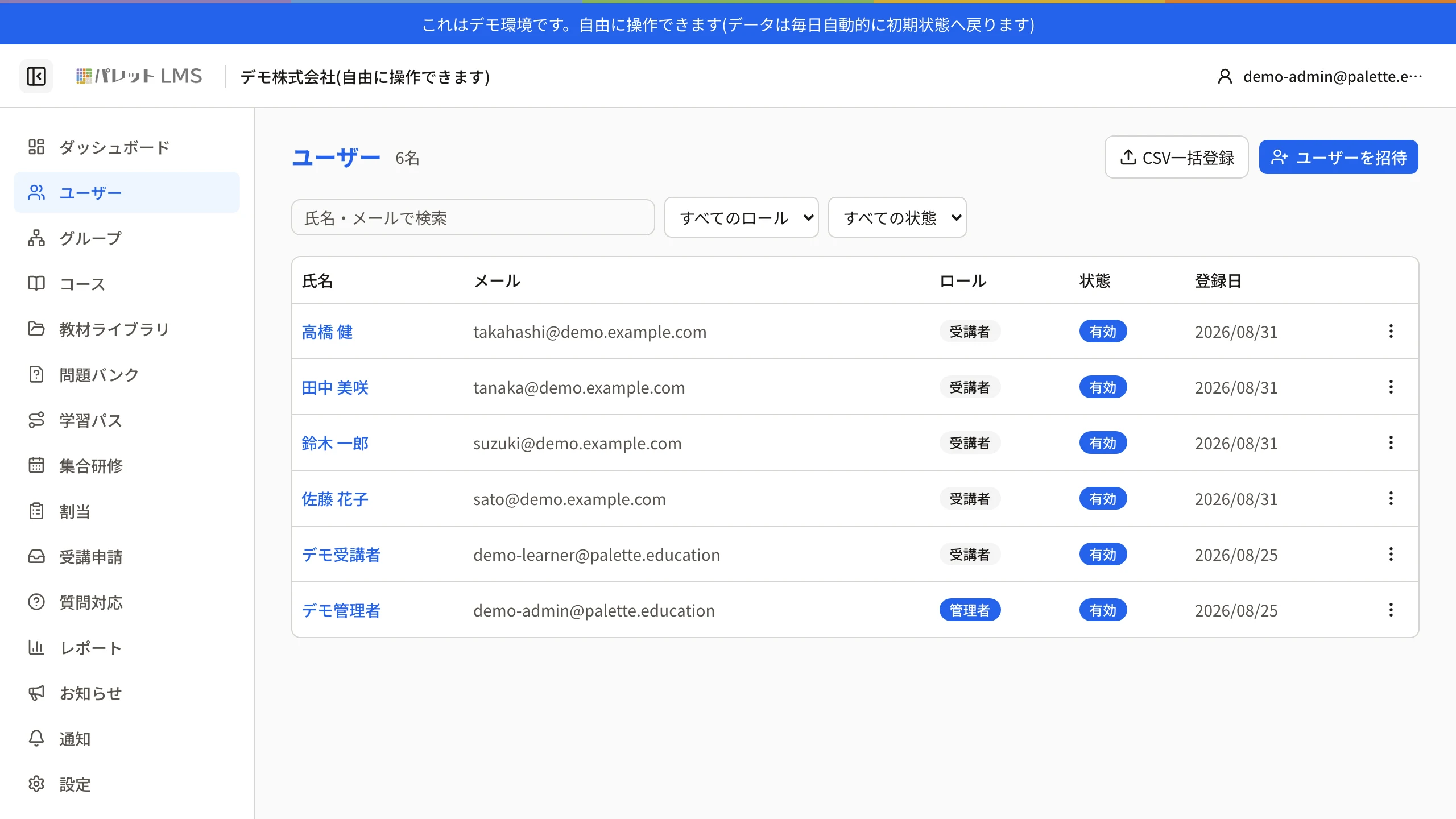Click the ユーザーを招待 button
1456x819 pixels.
pos(1338,157)
